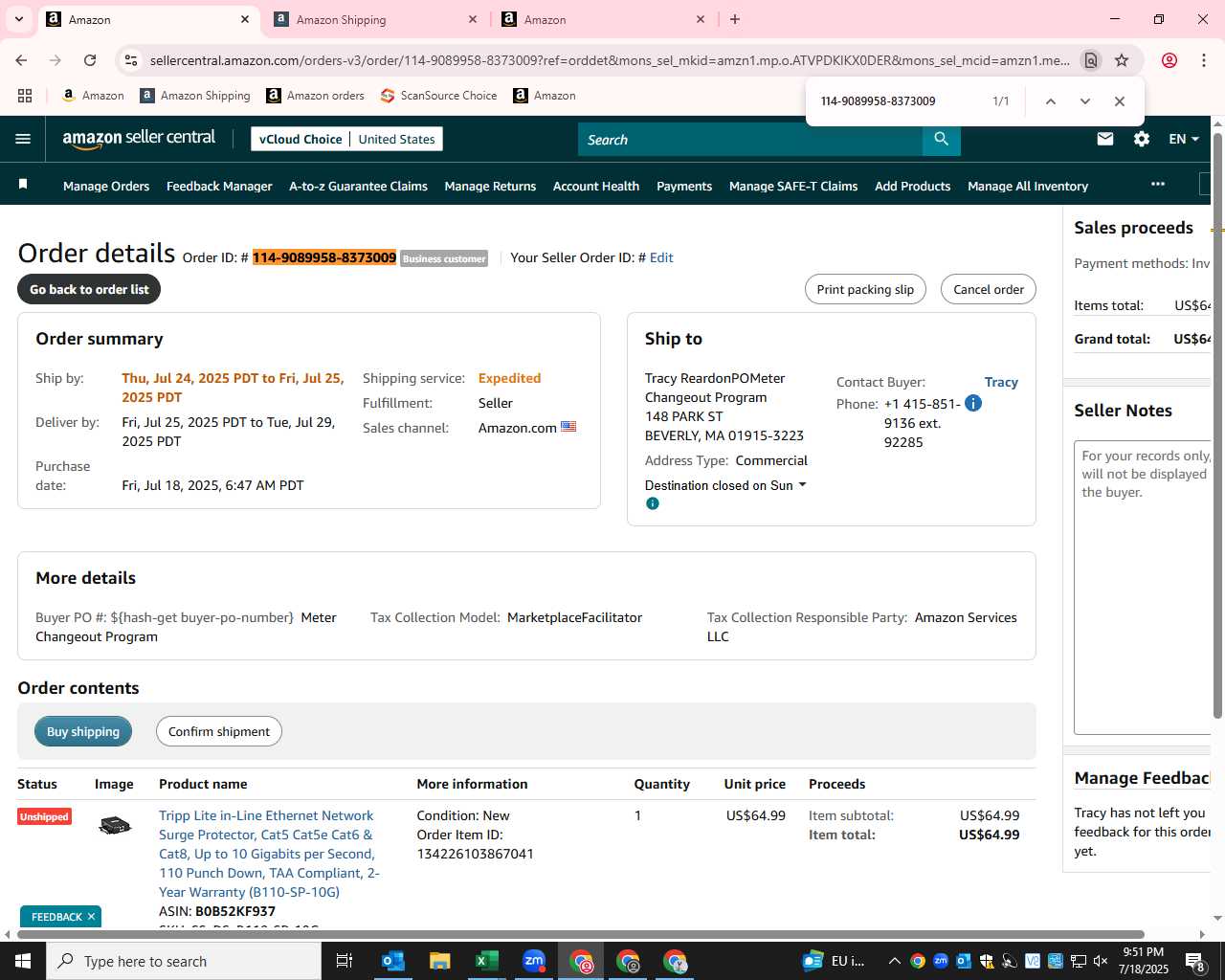Viewport: 1225px width, 980px height.
Task: Click the Cancel order button
Action: 989,289
